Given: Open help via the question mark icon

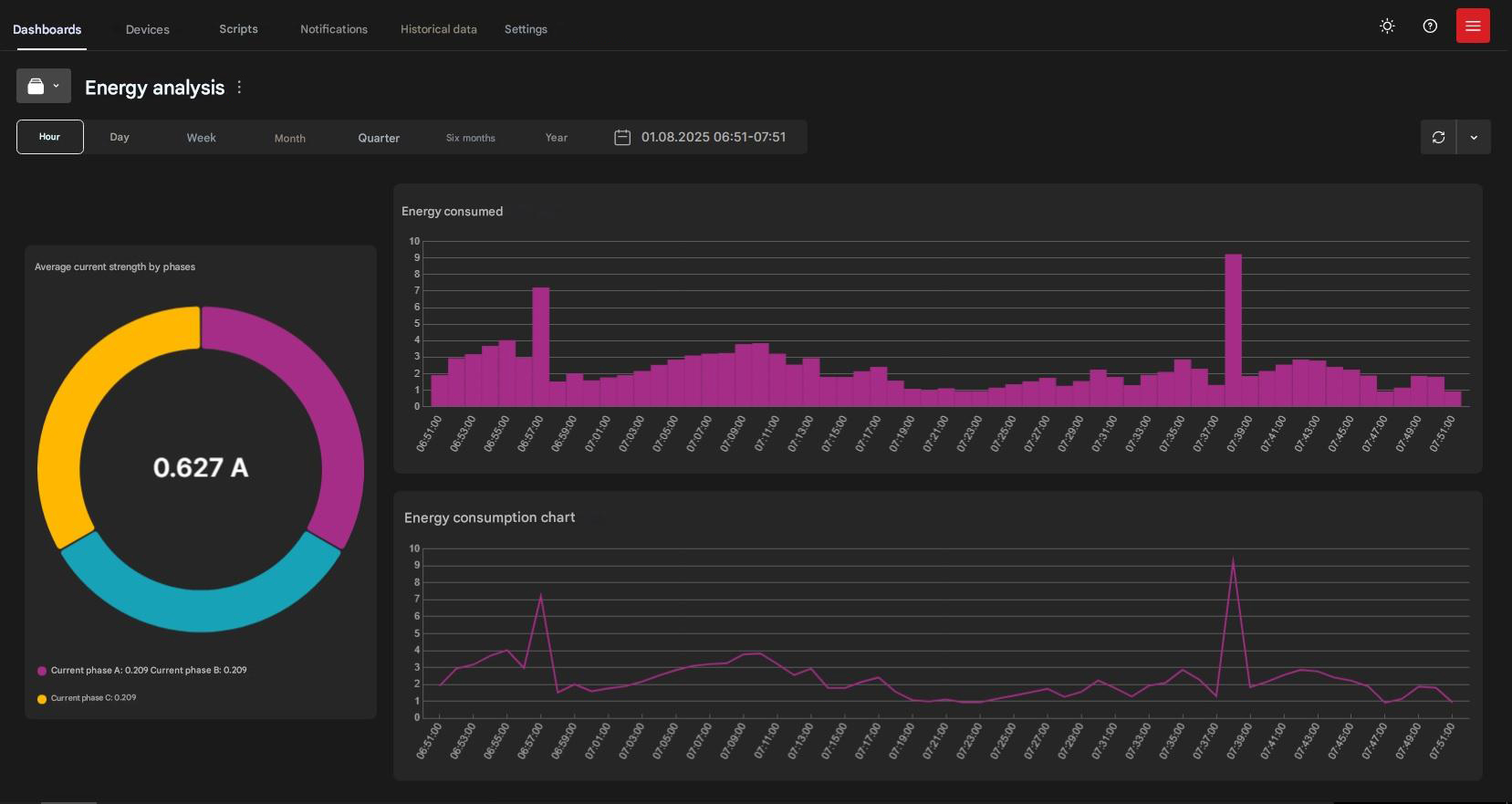Looking at the screenshot, I should (1430, 26).
